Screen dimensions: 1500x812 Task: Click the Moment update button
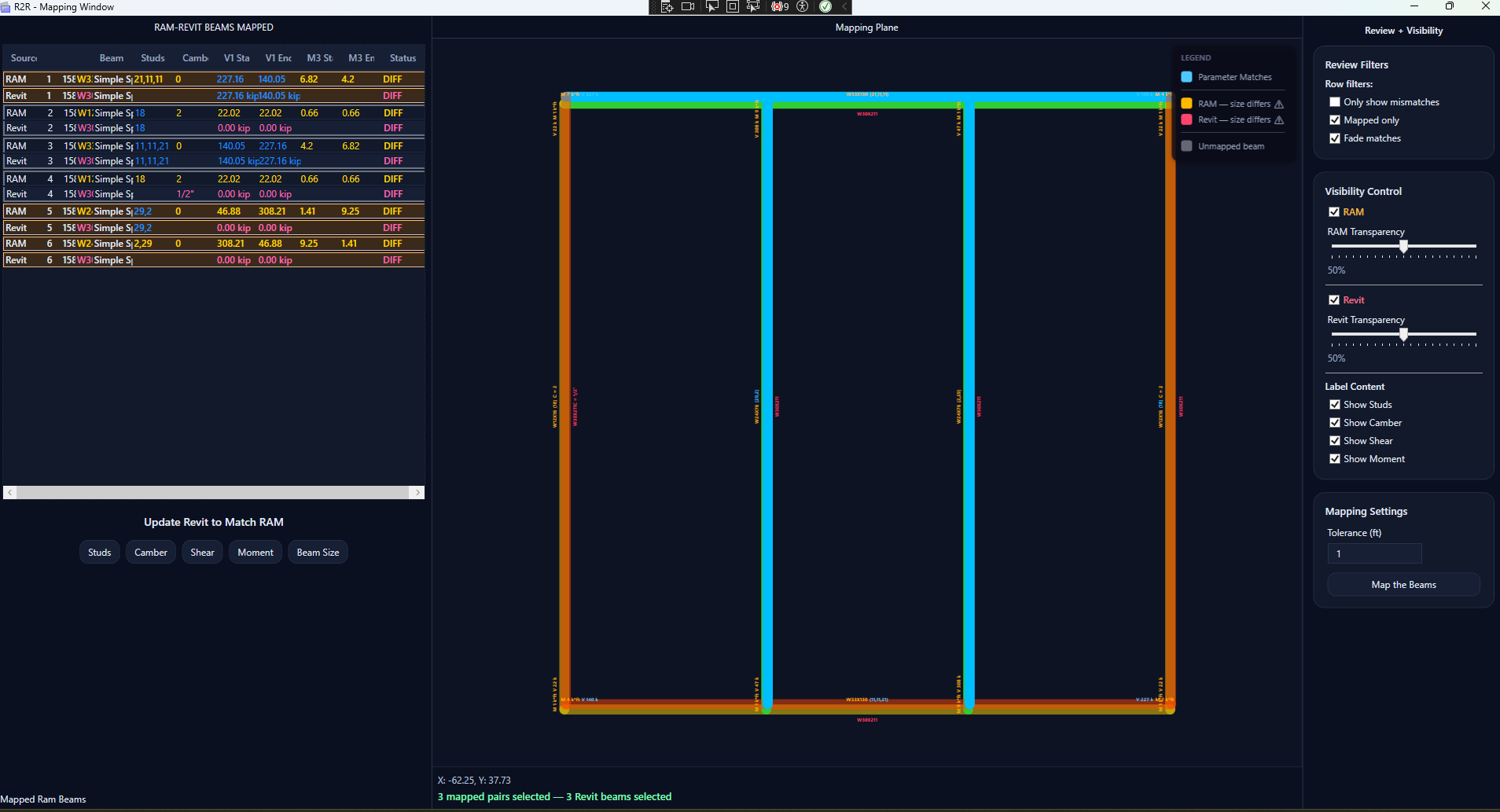pos(256,553)
